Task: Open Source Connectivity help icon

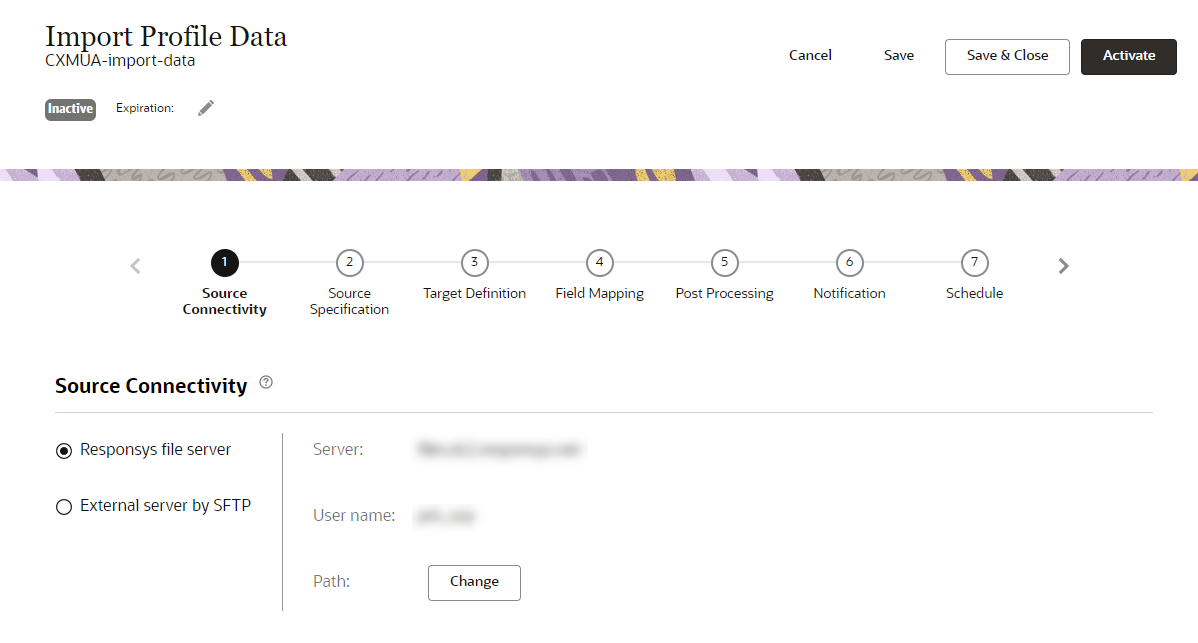Action: click(x=266, y=383)
